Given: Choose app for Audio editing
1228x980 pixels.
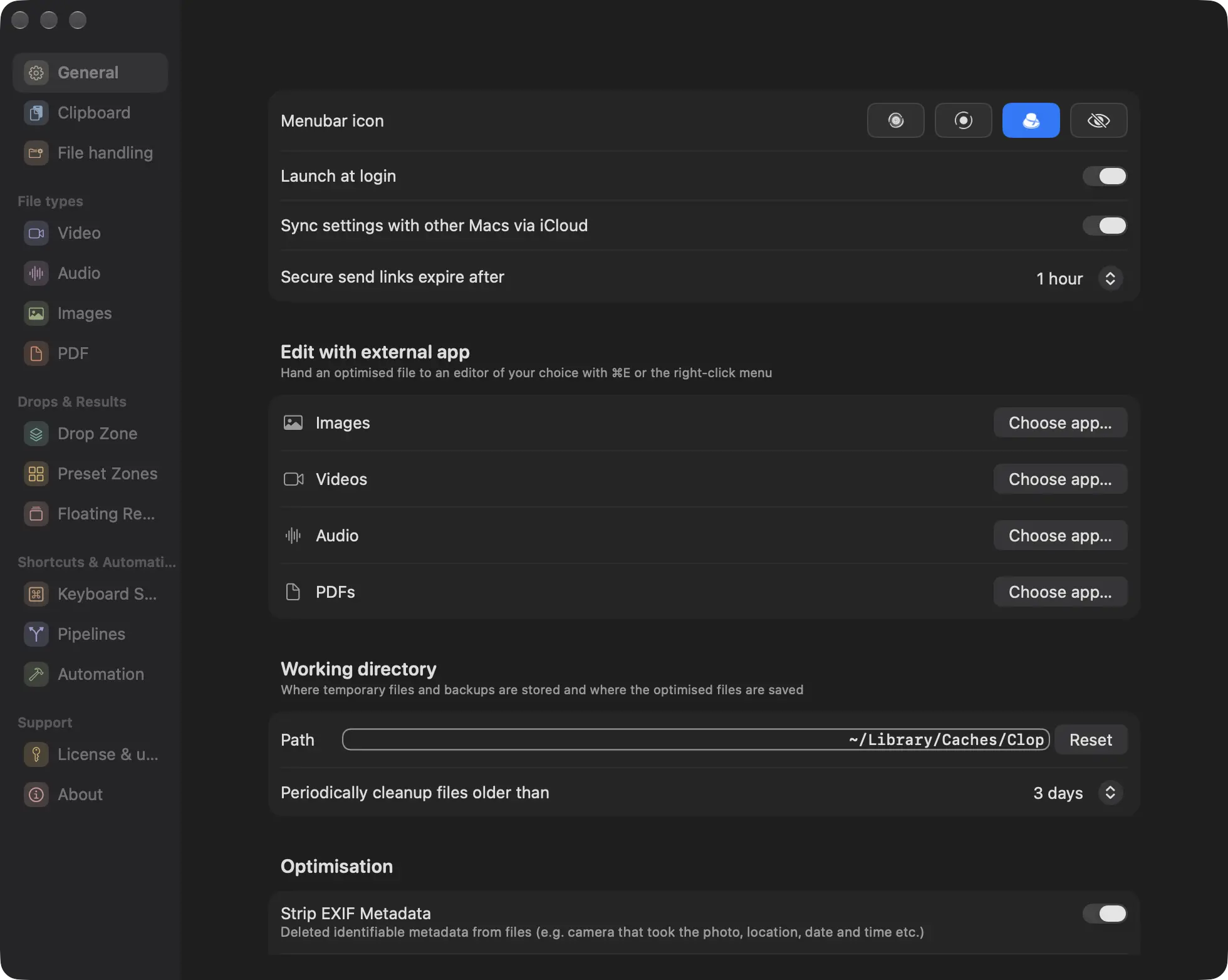Looking at the screenshot, I should 1060,536.
